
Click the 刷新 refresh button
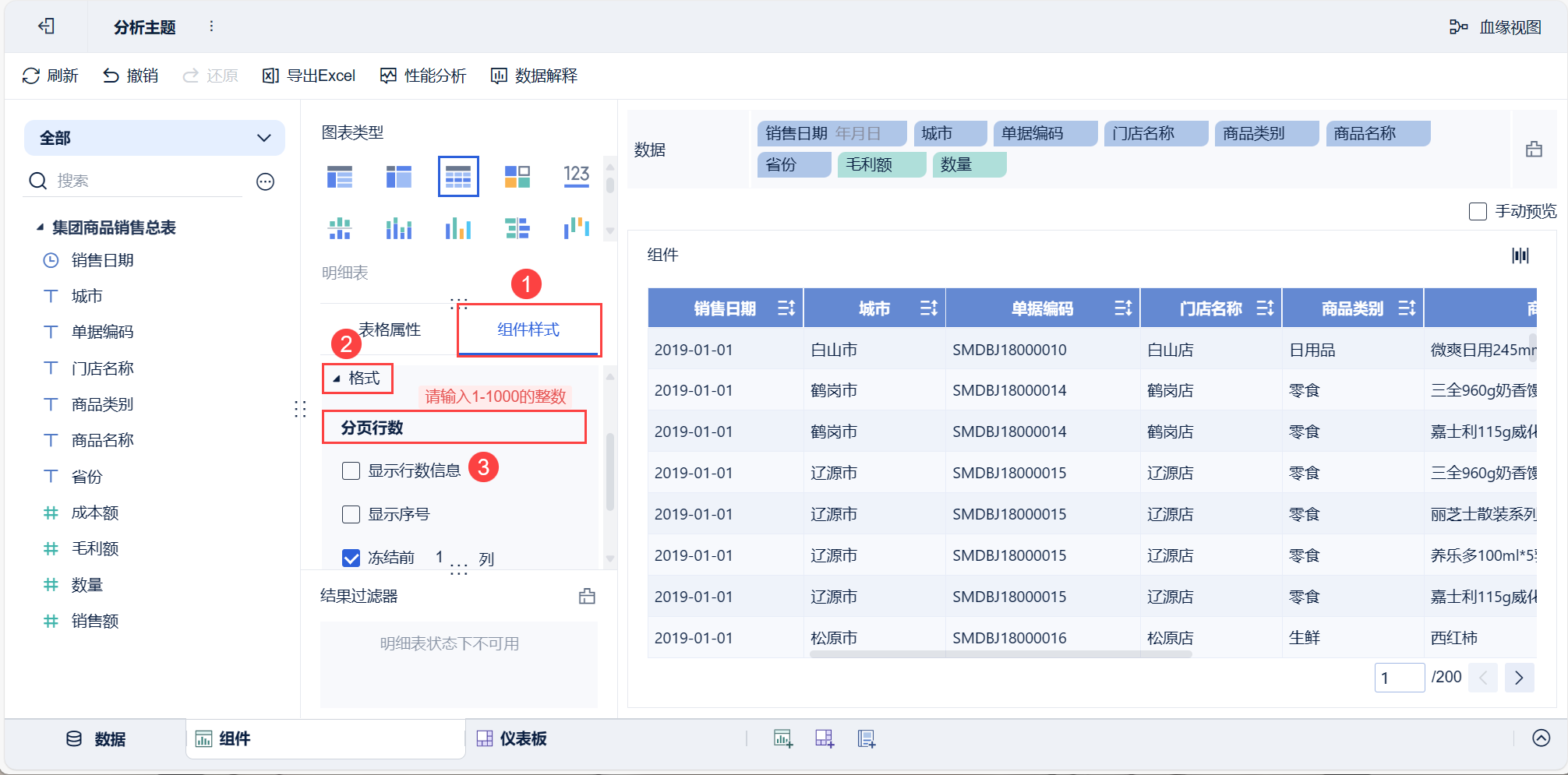(x=51, y=76)
